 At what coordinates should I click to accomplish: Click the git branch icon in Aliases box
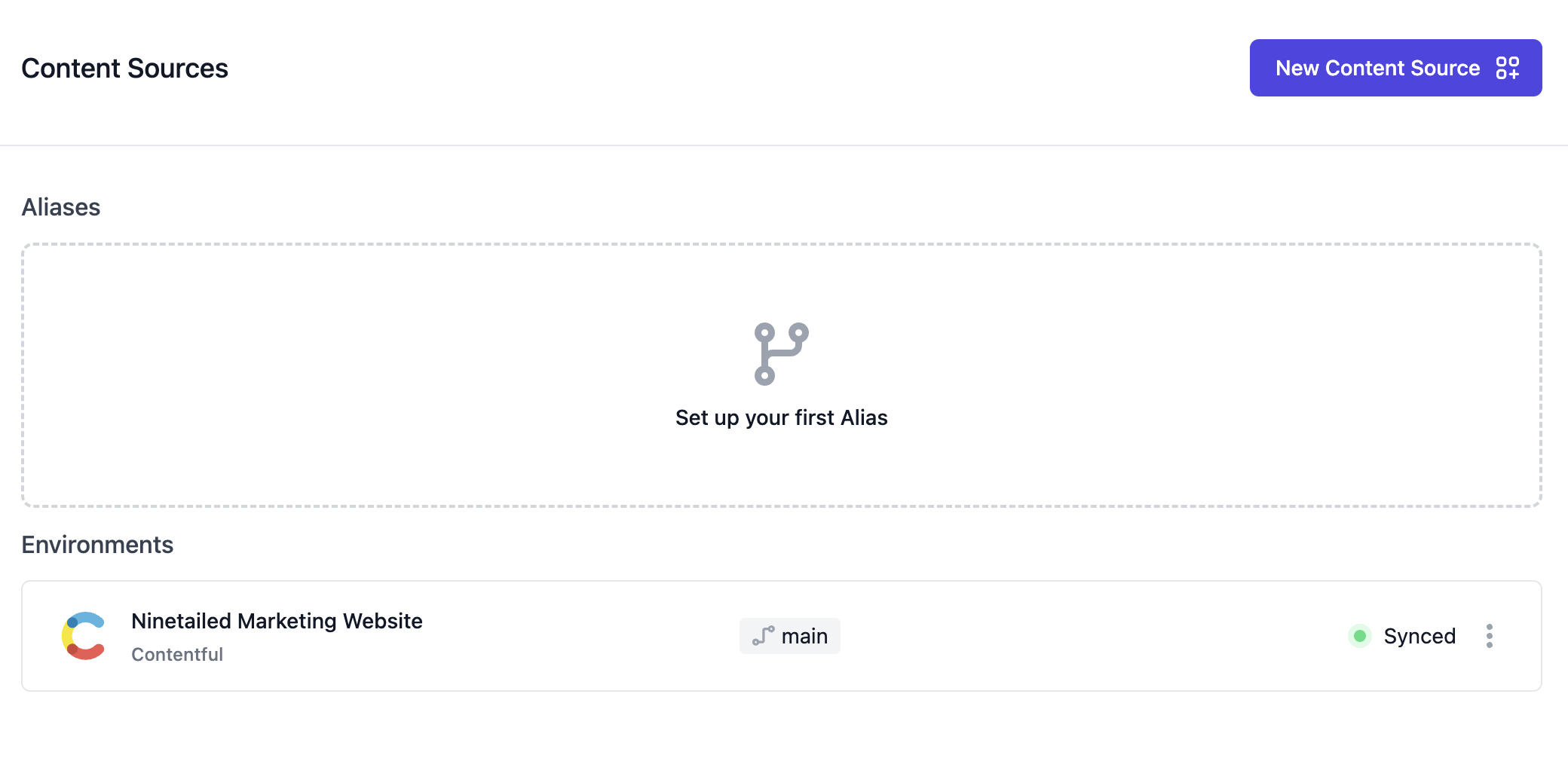(x=781, y=354)
